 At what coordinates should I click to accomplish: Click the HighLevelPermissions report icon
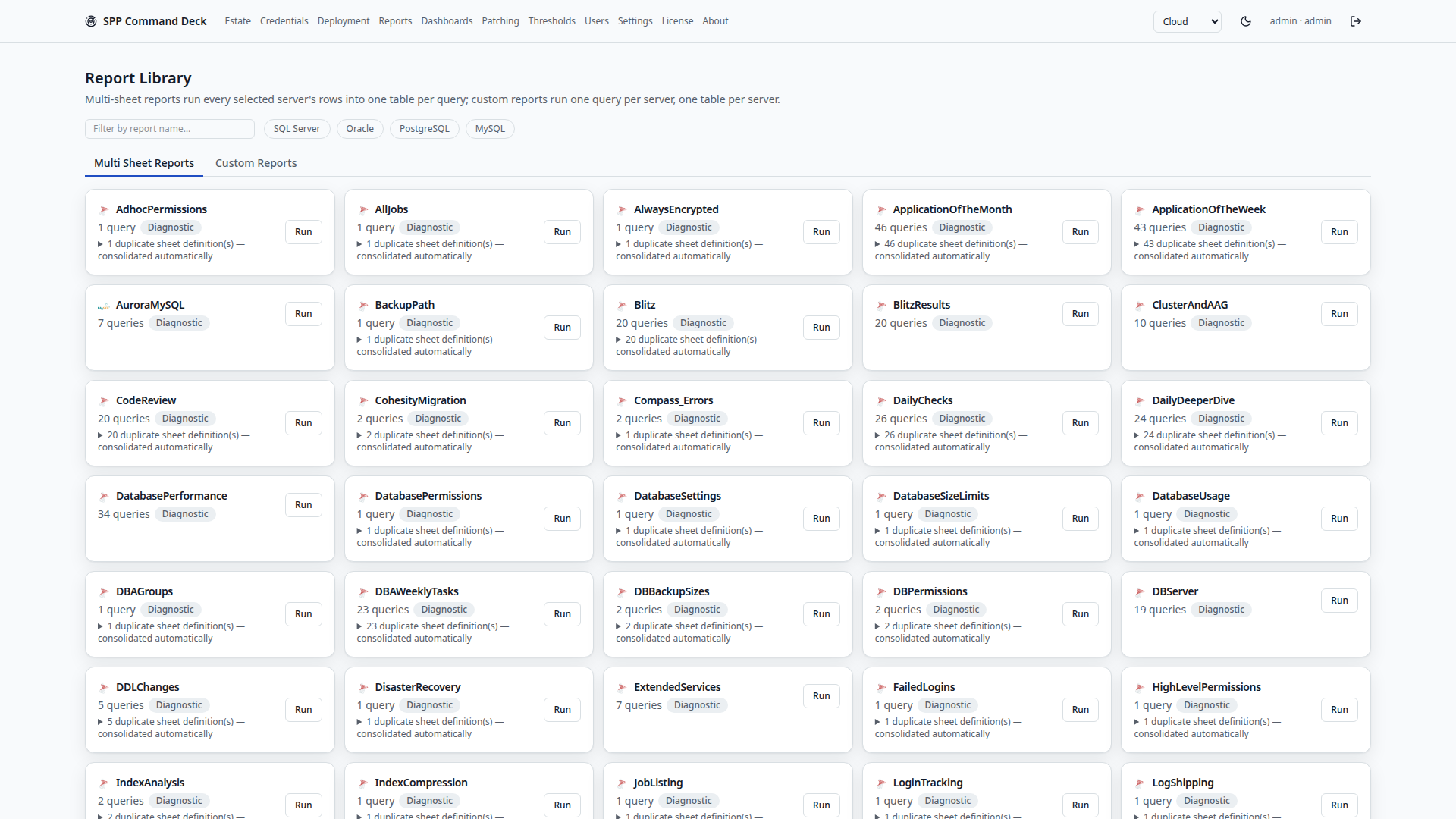tap(1141, 688)
